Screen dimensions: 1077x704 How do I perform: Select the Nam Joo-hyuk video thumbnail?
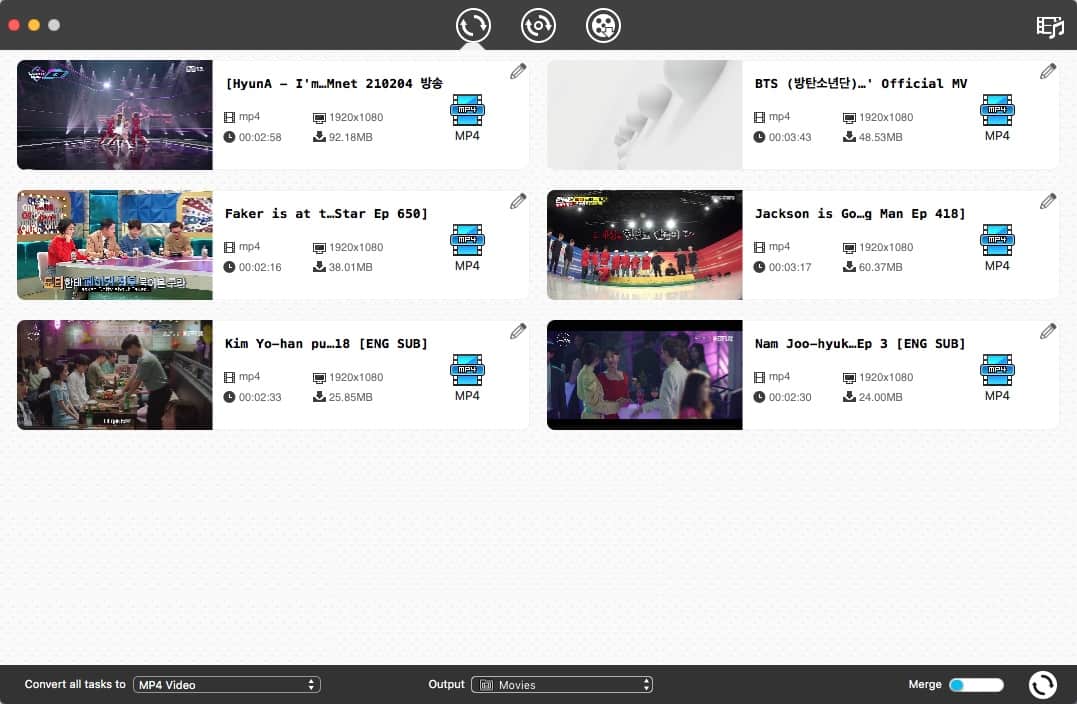(644, 375)
